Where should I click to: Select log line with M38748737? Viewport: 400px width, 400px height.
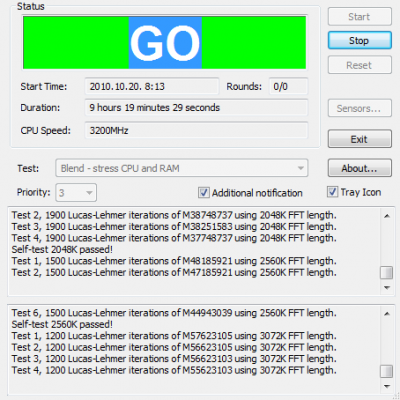coord(174,215)
